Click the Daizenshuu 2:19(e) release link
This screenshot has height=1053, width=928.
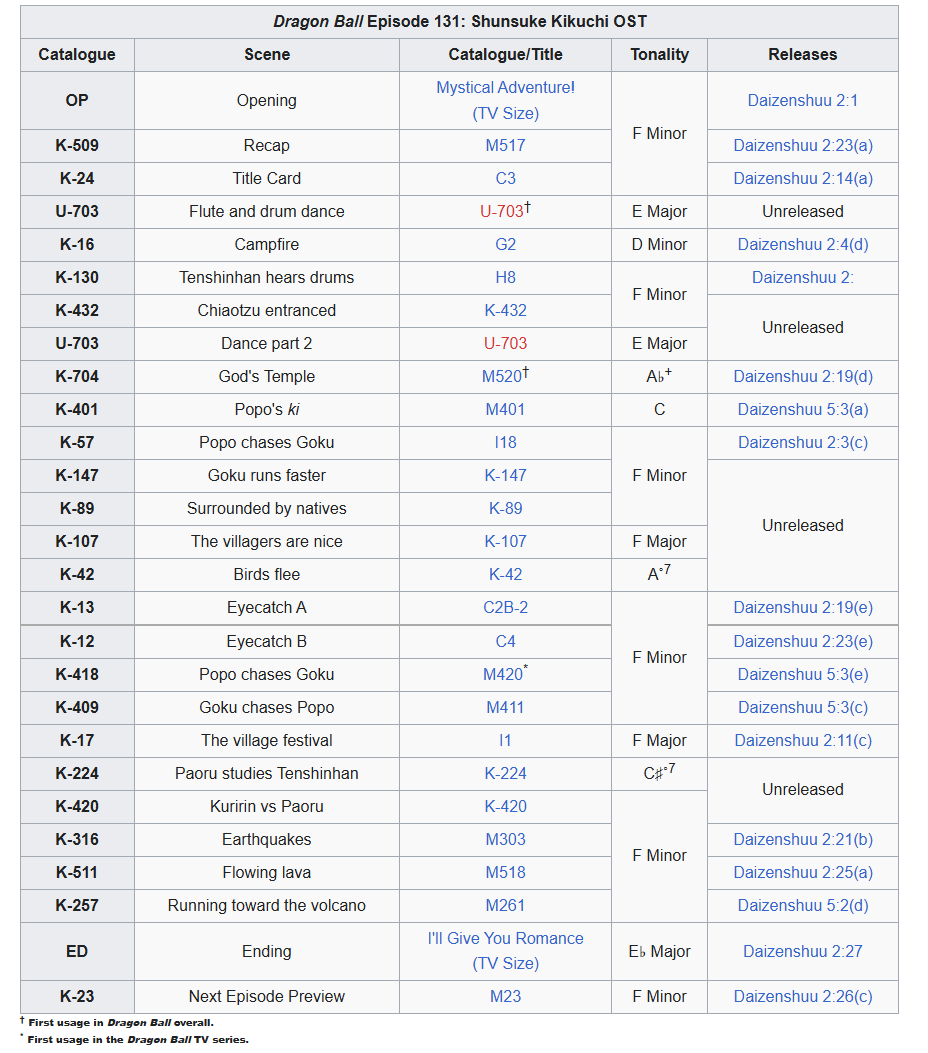click(x=802, y=607)
